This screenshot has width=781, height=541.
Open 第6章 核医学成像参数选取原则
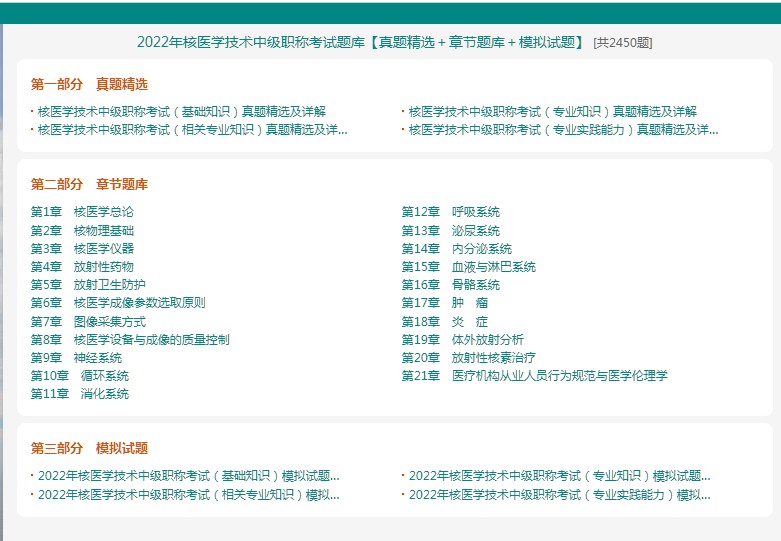click(x=118, y=302)
